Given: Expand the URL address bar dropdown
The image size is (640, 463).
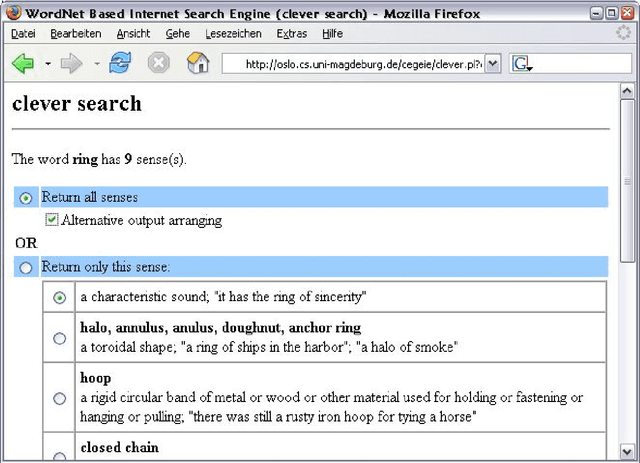Looking at the screenshot, I should click(492, 64).
